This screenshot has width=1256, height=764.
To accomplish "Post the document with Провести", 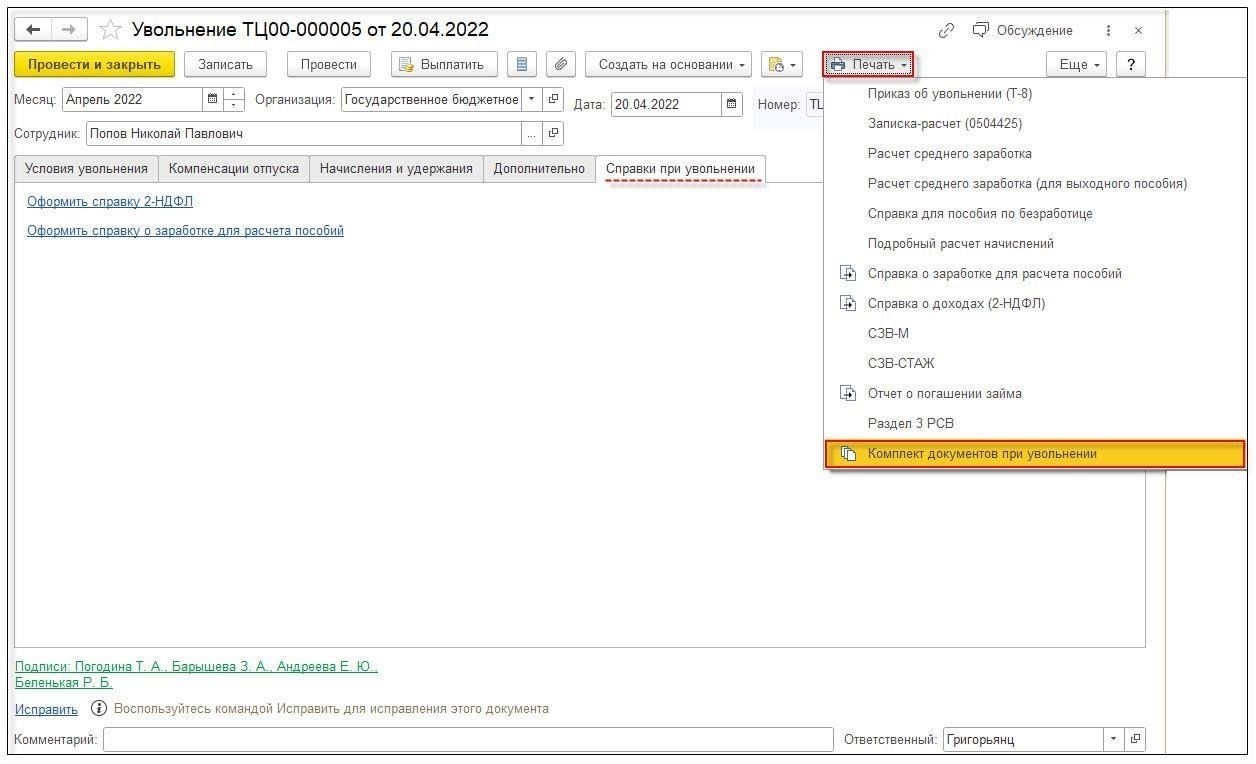I will point(329,64).
